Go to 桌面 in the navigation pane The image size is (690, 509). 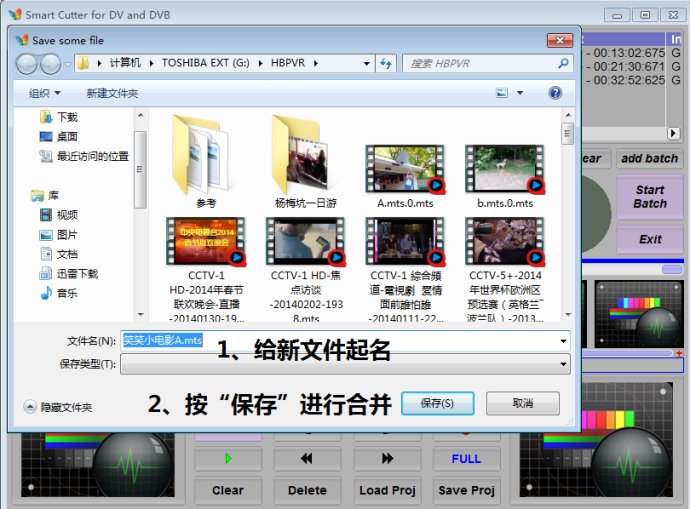[59, 137]
